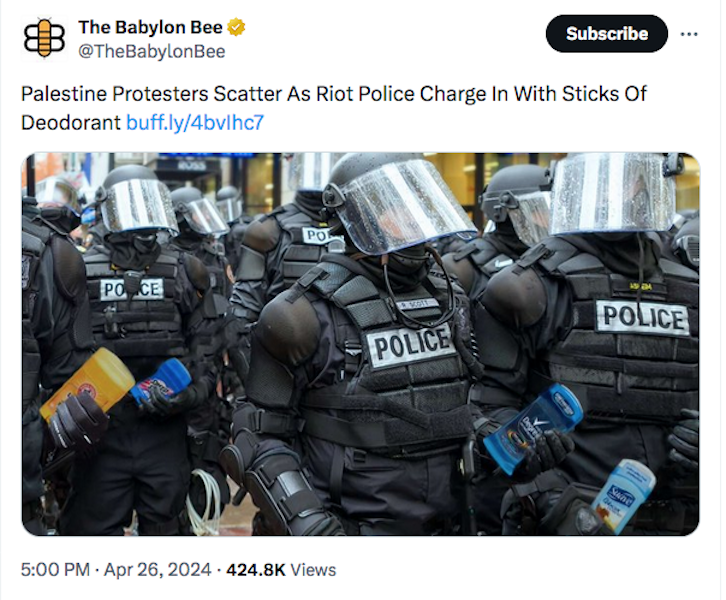The width and height of the screenshot is (726, 600).
Task: Click the right officer's POLICE patch
Action: (x=643, y=318)
